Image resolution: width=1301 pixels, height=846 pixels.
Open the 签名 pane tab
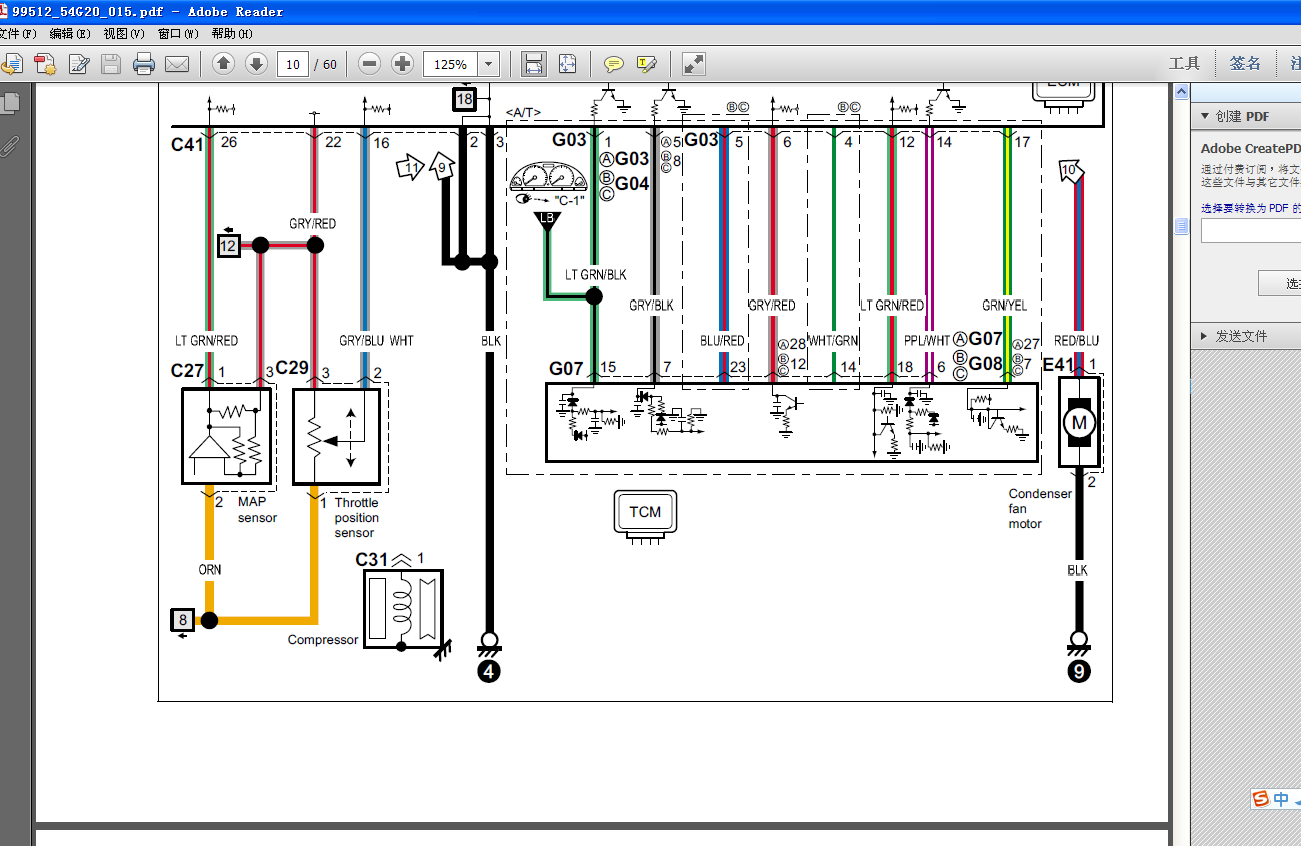pos(1245,63)
